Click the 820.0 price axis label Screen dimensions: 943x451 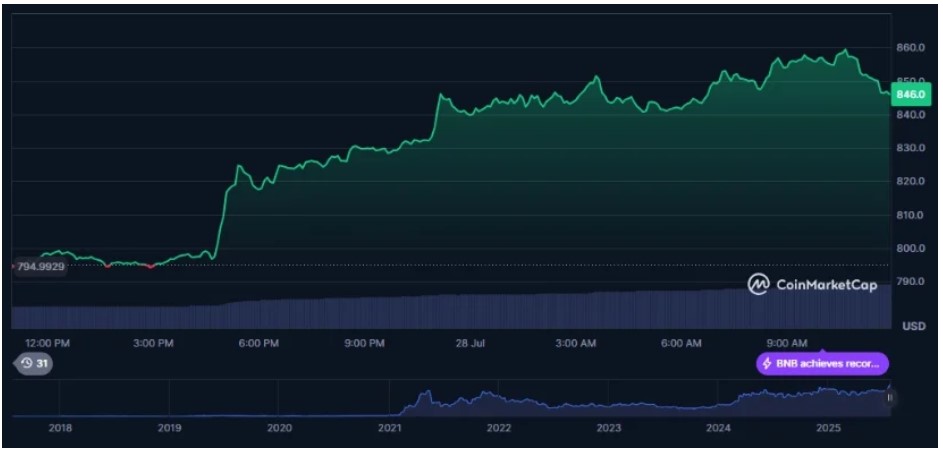(910, 181)
